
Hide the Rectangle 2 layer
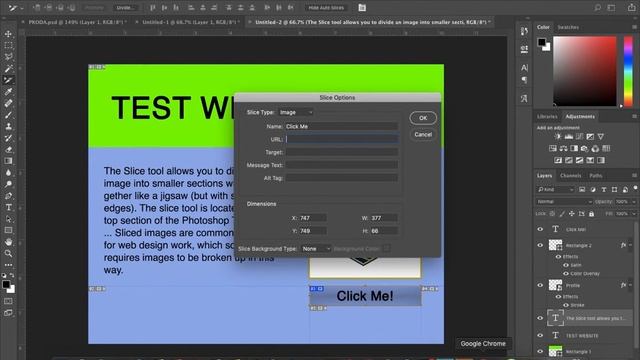[x=540, y=245]
